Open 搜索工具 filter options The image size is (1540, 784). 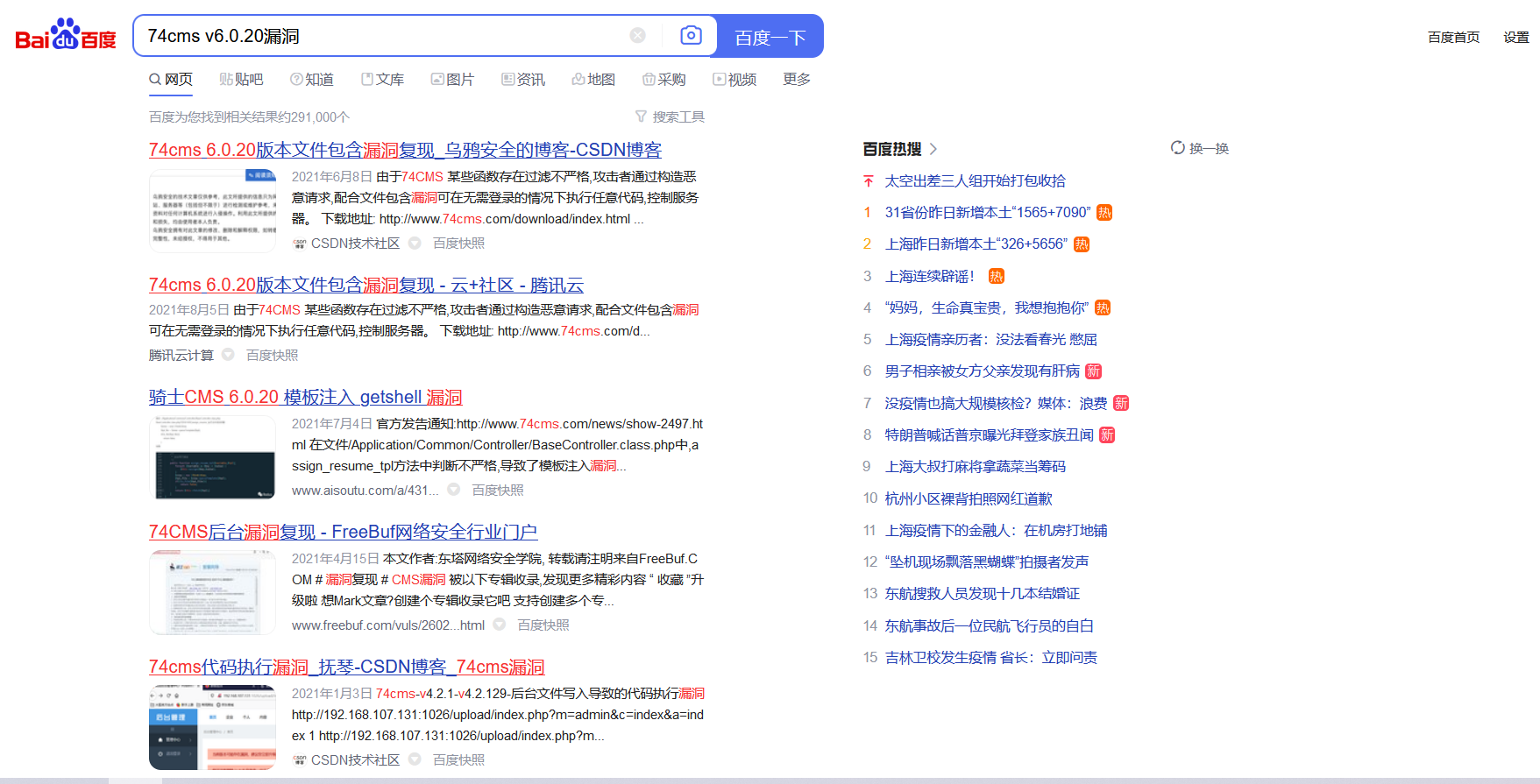click(670, 117)
